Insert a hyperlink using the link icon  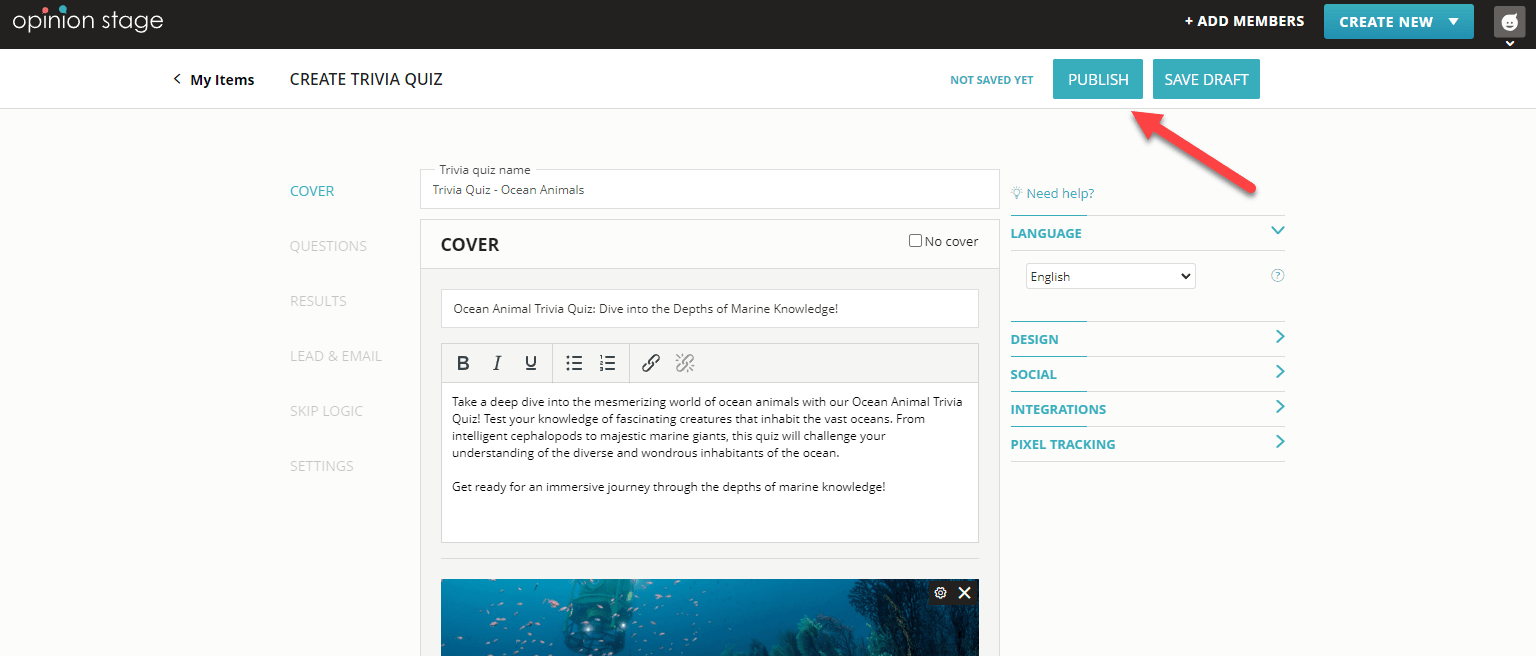[x=650, y=363]
